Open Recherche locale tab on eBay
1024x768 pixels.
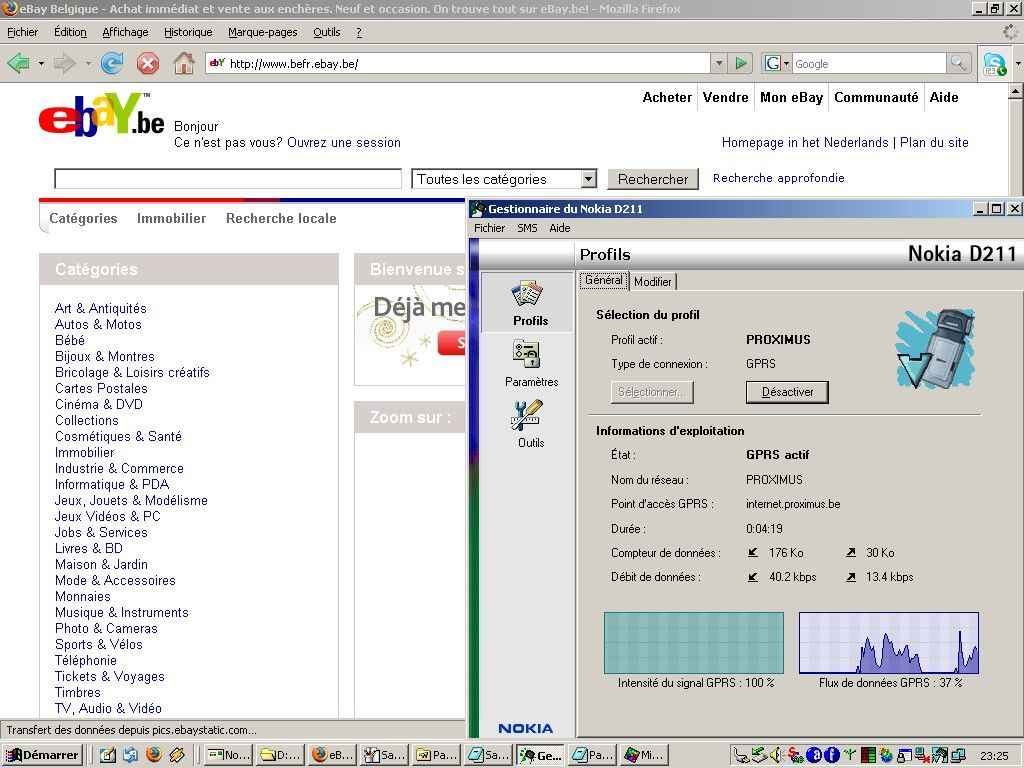pos(281,218)
